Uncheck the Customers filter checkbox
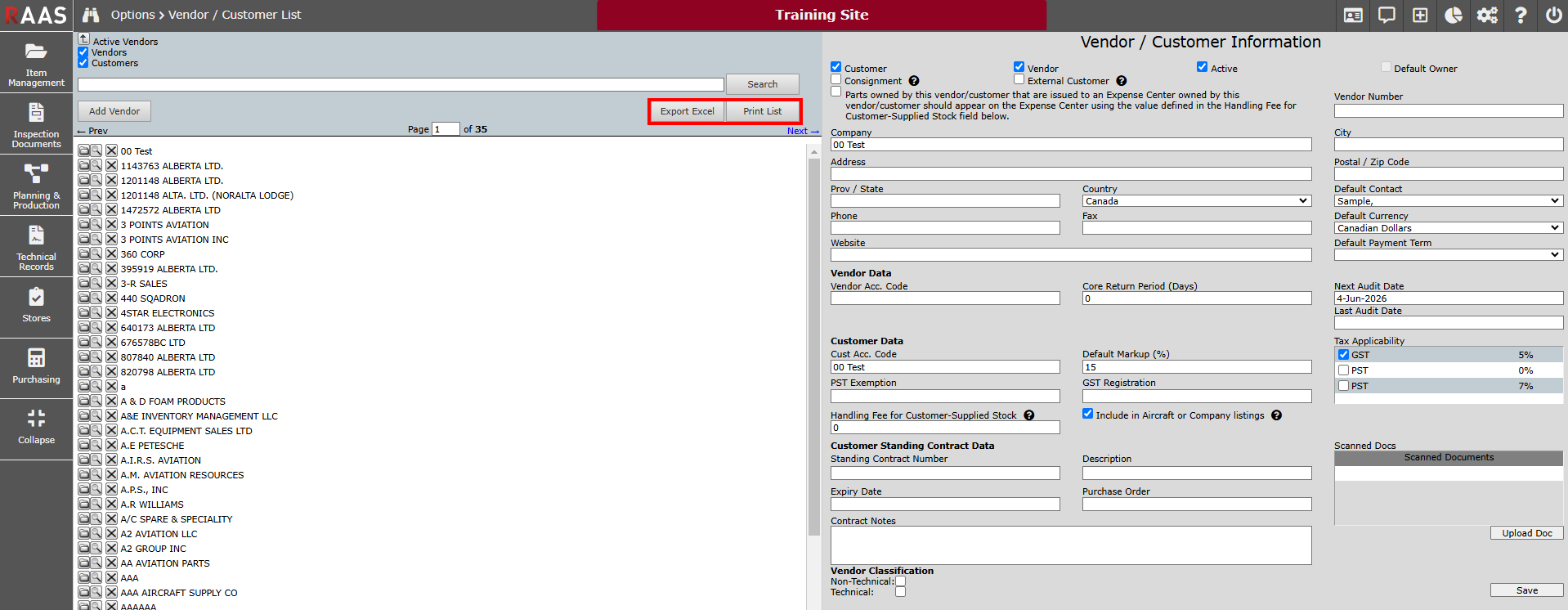The image size is (1568, 610). [x=83, y=63]
